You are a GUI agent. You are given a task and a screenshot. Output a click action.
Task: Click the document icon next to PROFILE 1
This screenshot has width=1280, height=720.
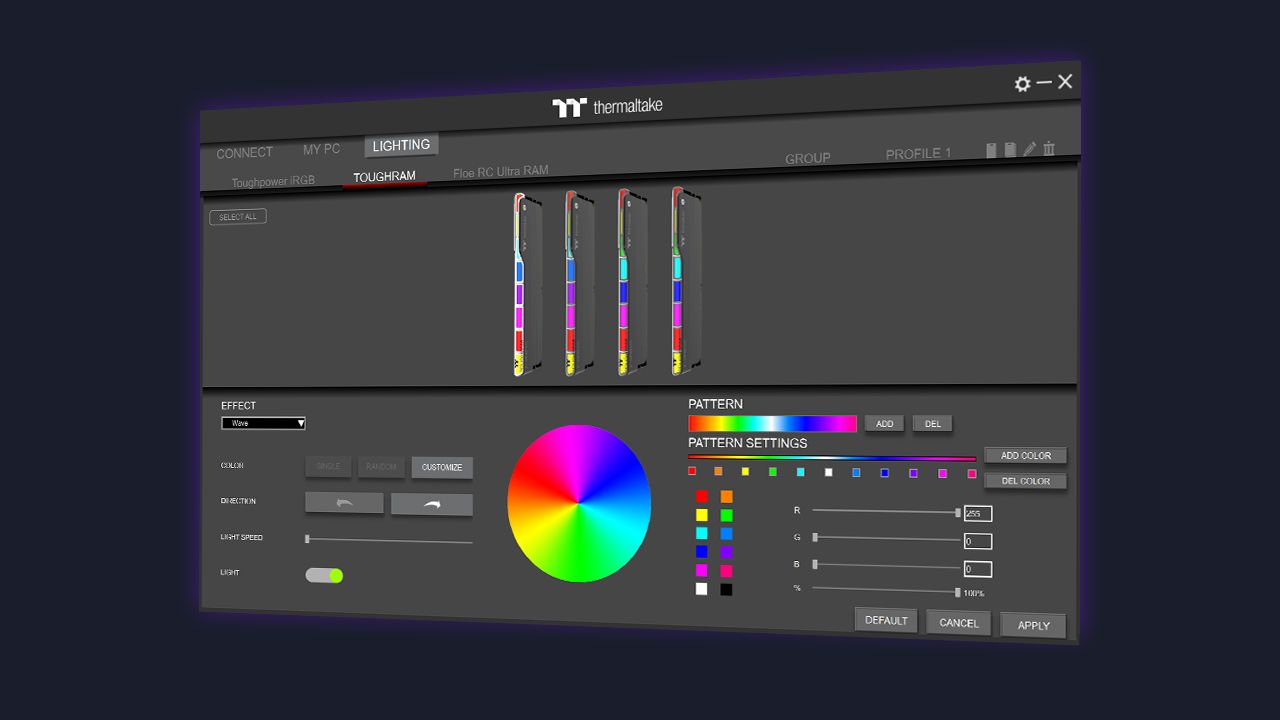coord(991,150)
